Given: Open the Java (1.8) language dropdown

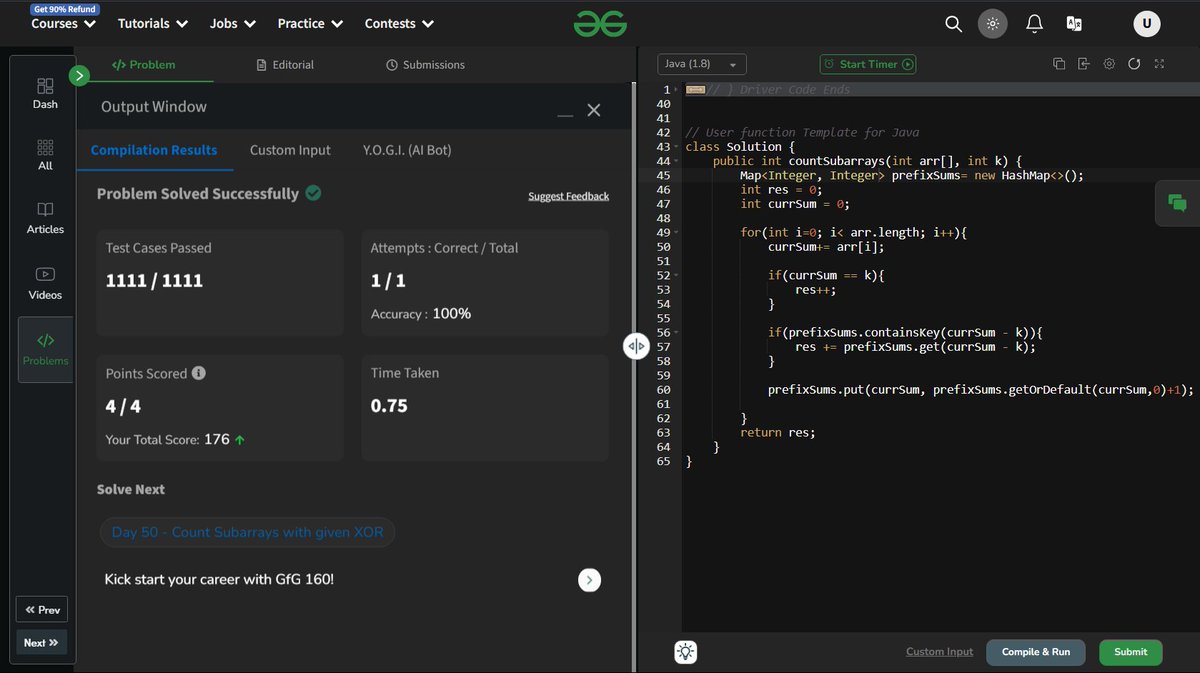Looking at the screenshot, I should coord(702,64).
